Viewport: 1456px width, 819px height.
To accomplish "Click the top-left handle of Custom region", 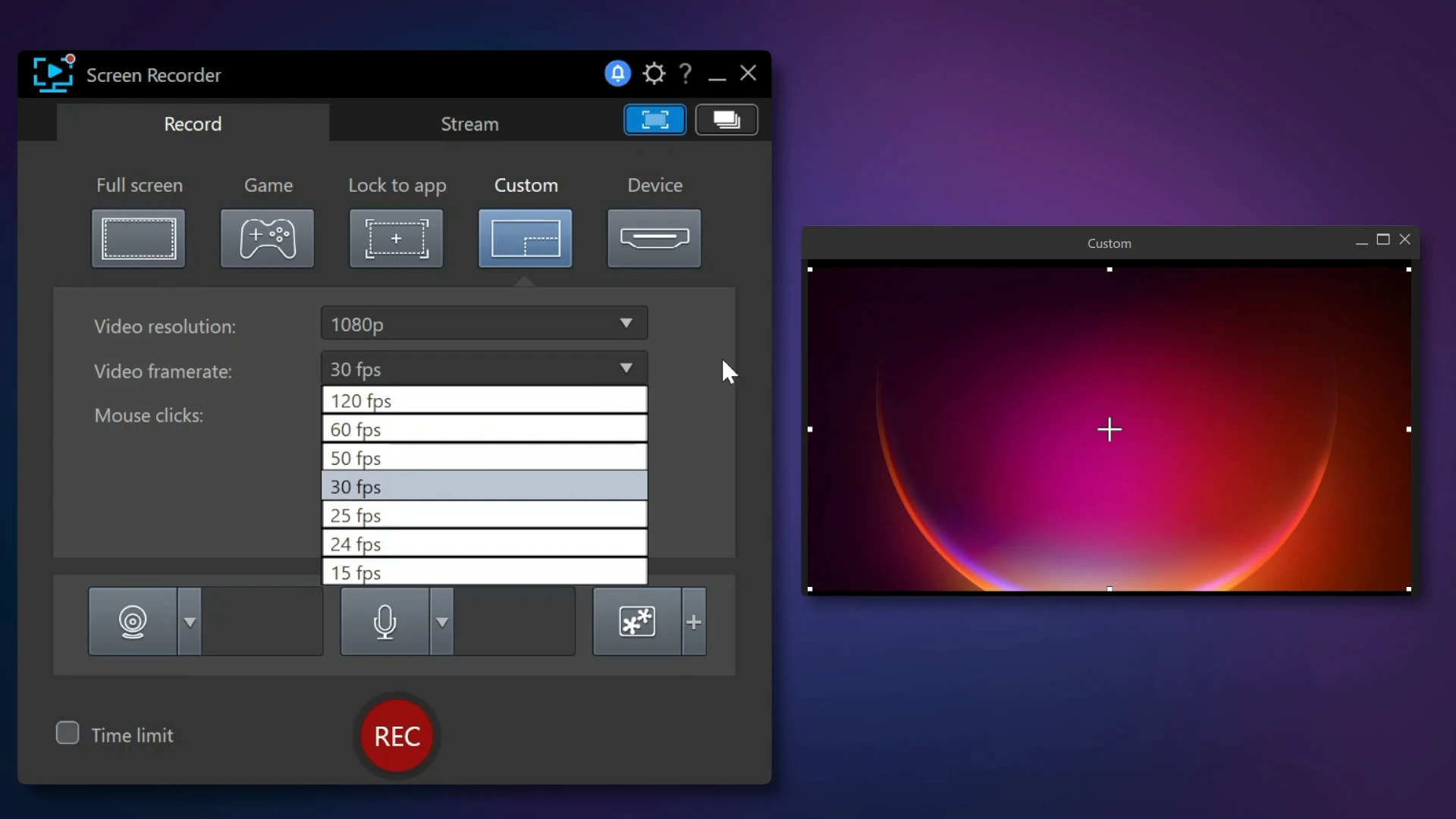I will click(x=810, y=269).
